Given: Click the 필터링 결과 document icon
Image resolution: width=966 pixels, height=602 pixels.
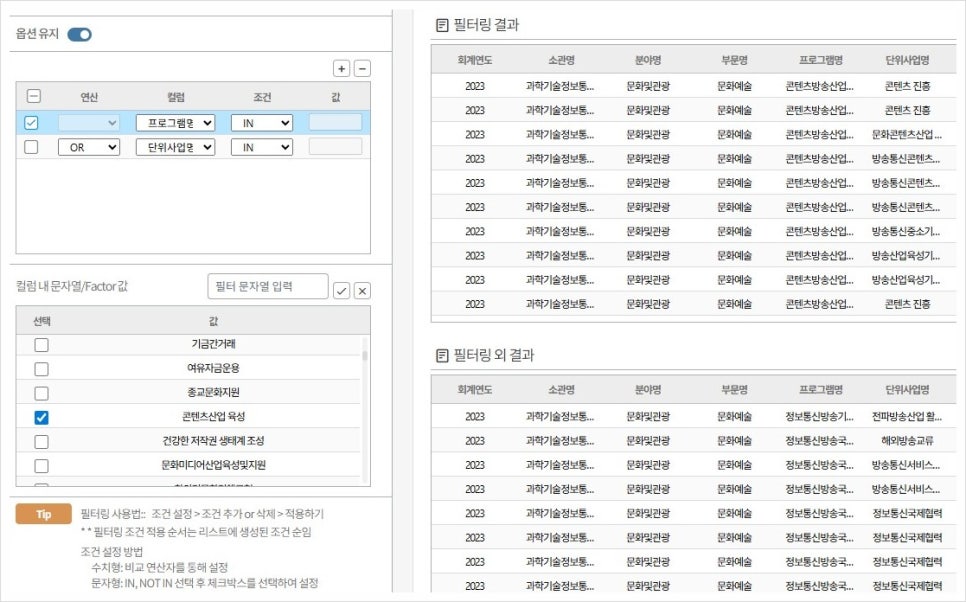Looking at the screenshot, I should [x=442, y=25].
